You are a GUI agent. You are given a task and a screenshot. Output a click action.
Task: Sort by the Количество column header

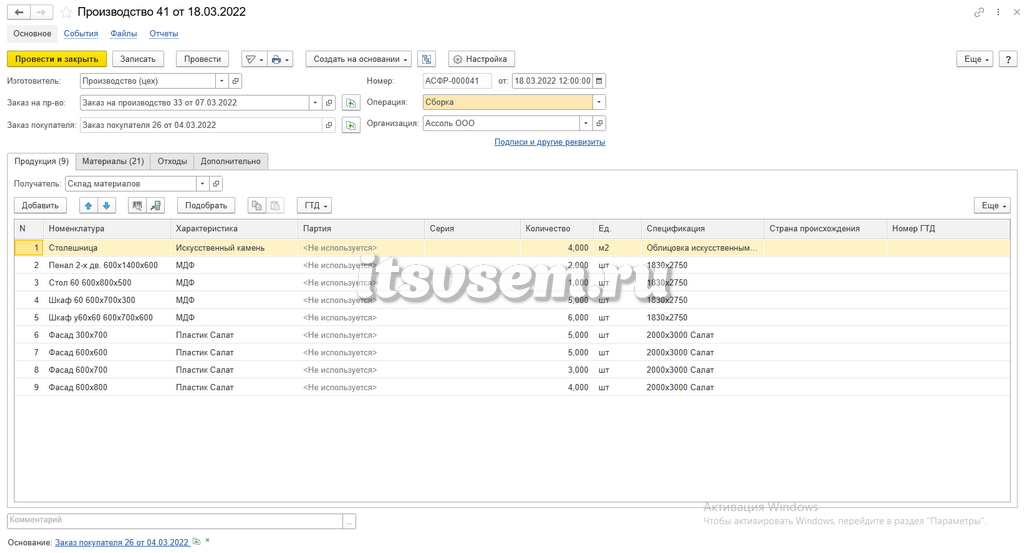click(556, 229)
